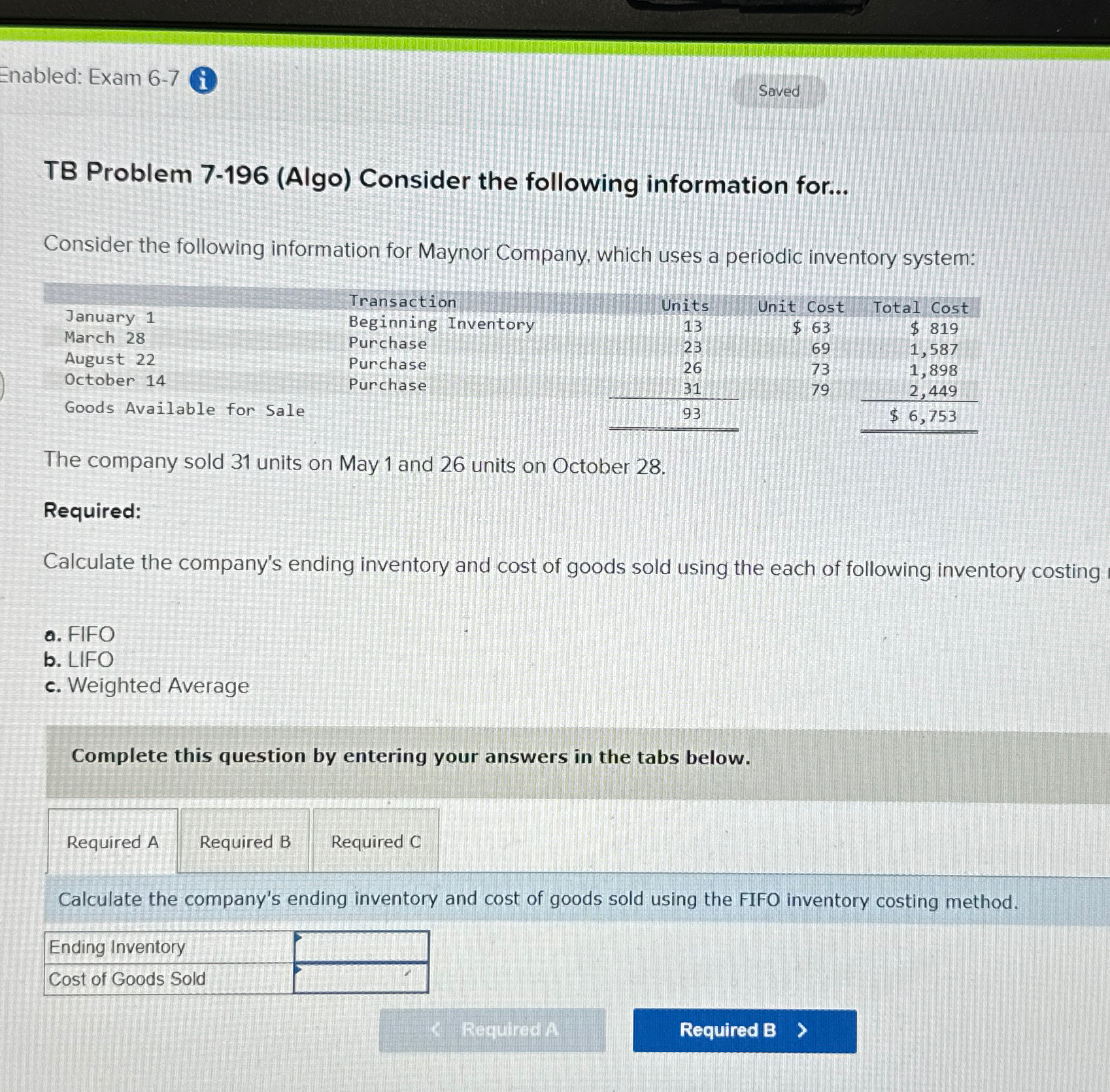
Task: Click the greyed-out Required A back button
Action: pyautogui.click(x=492, y=1030)
